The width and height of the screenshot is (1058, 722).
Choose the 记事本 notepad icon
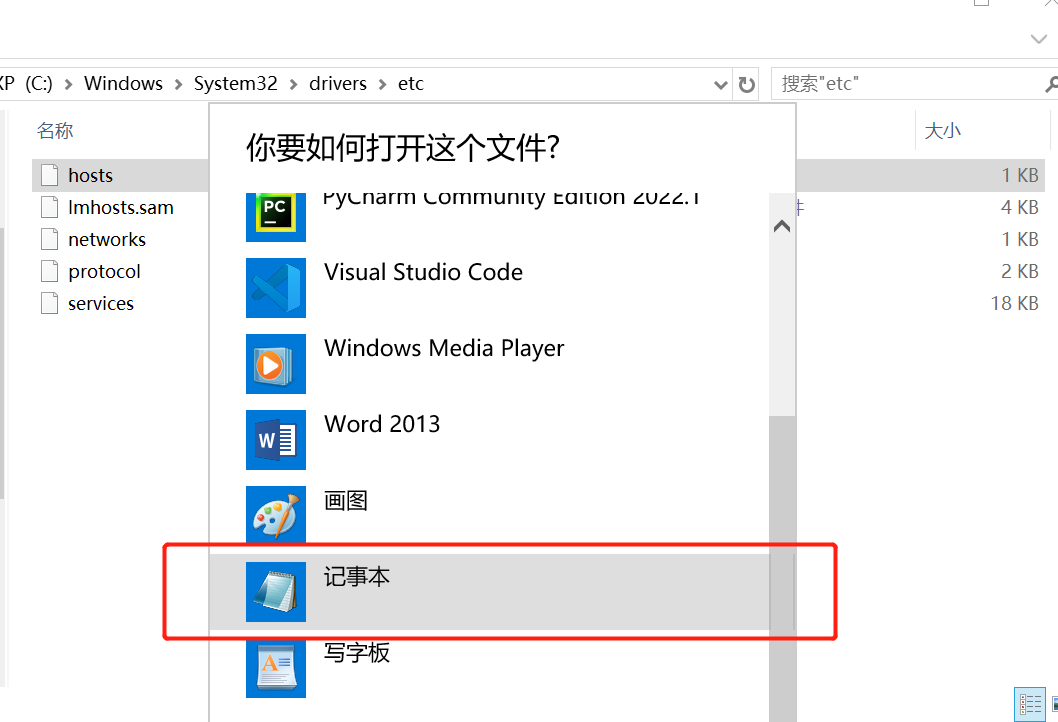276,592
